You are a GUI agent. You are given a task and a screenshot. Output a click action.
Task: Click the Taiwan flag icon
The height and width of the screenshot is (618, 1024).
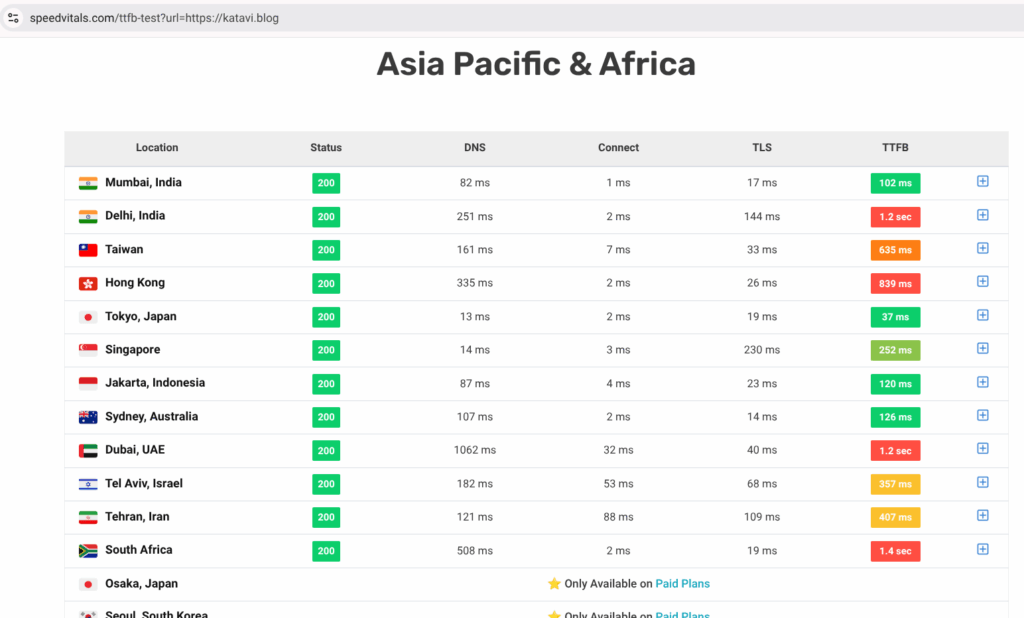point(88,249)
